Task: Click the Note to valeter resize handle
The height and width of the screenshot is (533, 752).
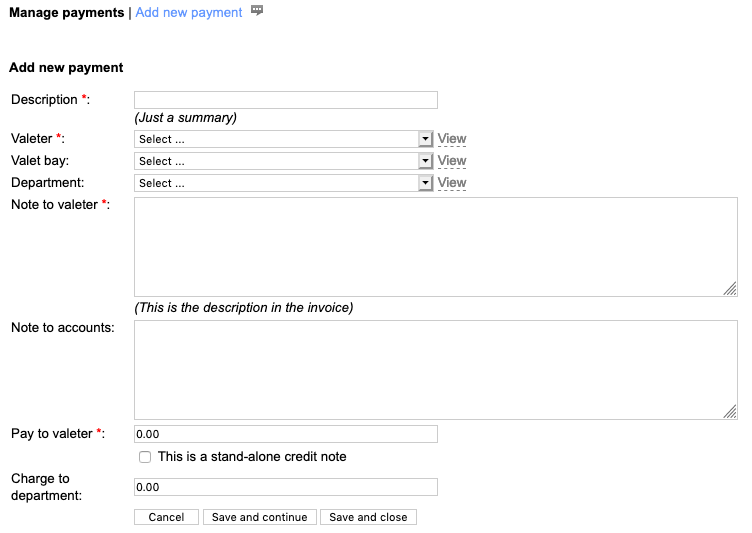Action: click(730, 289)
